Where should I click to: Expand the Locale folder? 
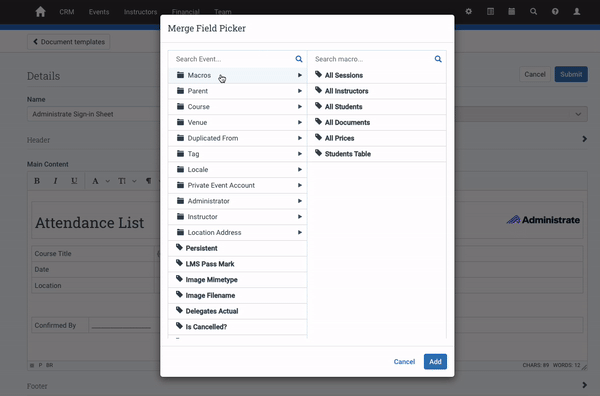237,169
